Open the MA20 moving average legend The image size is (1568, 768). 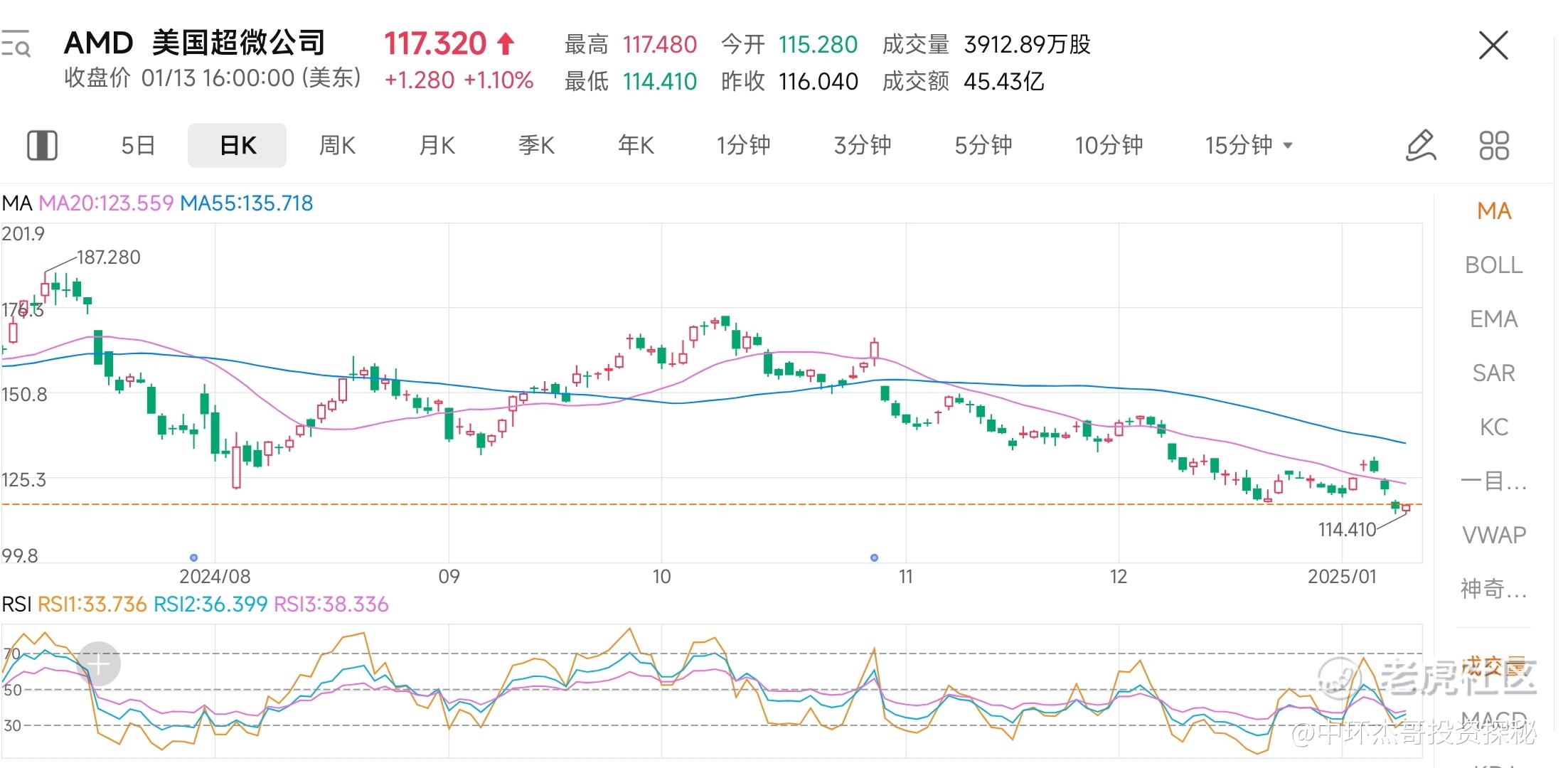coord(105,203)
